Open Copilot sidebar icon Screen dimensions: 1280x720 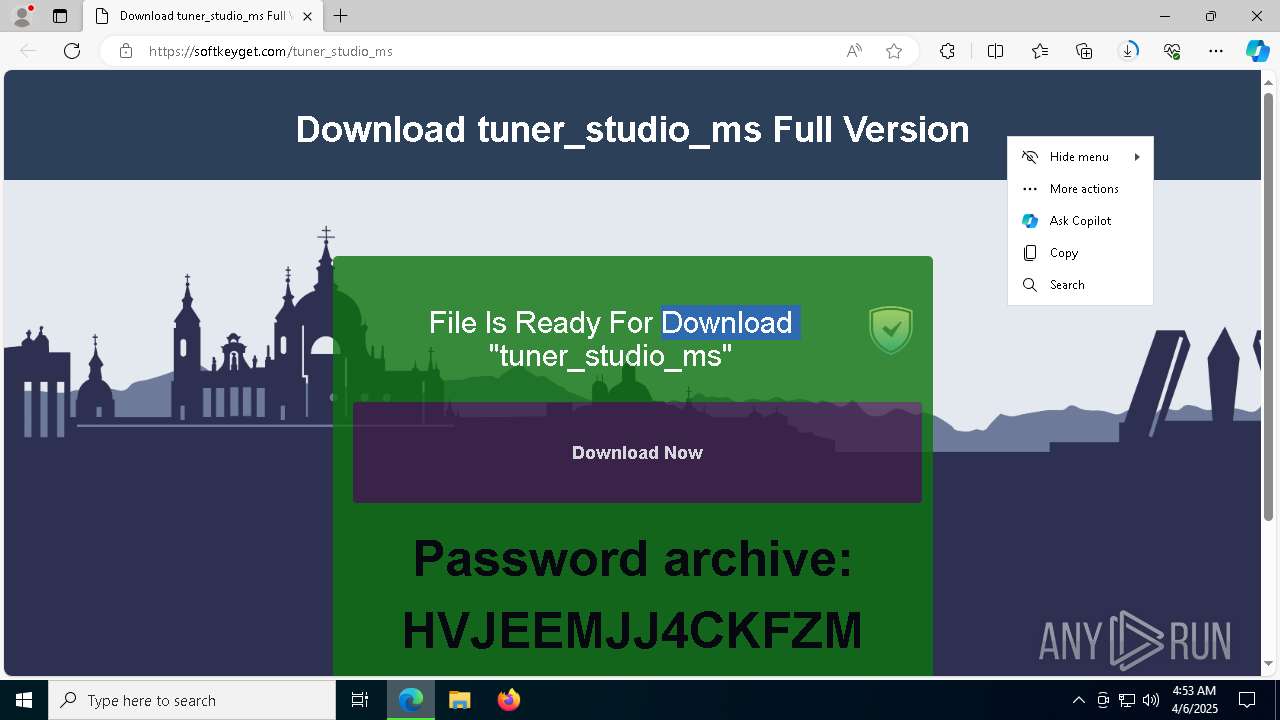tap(1258, 51)
